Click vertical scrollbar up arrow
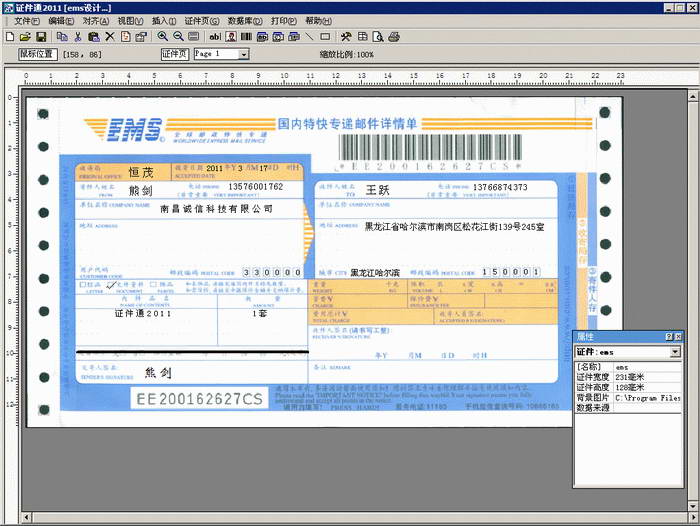 click(693, 96)
